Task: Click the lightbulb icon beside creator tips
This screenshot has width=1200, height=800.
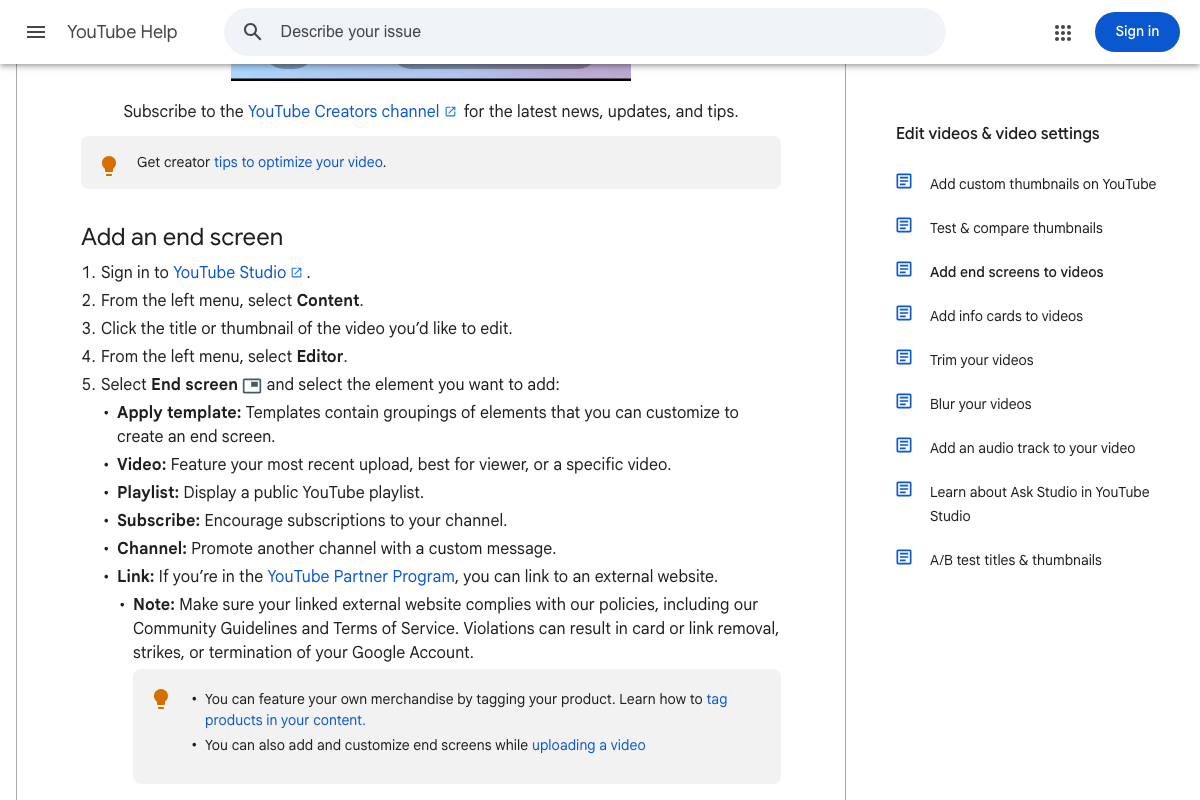Action: 109,165
